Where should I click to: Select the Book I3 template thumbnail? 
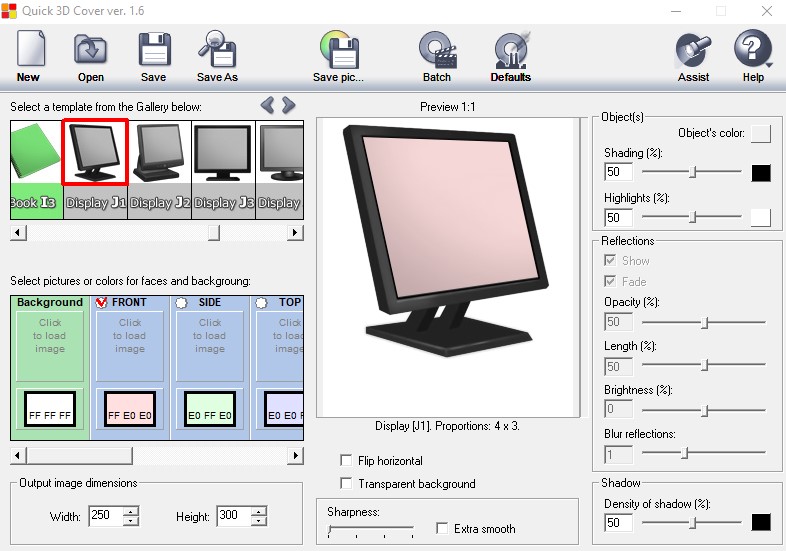36,169
